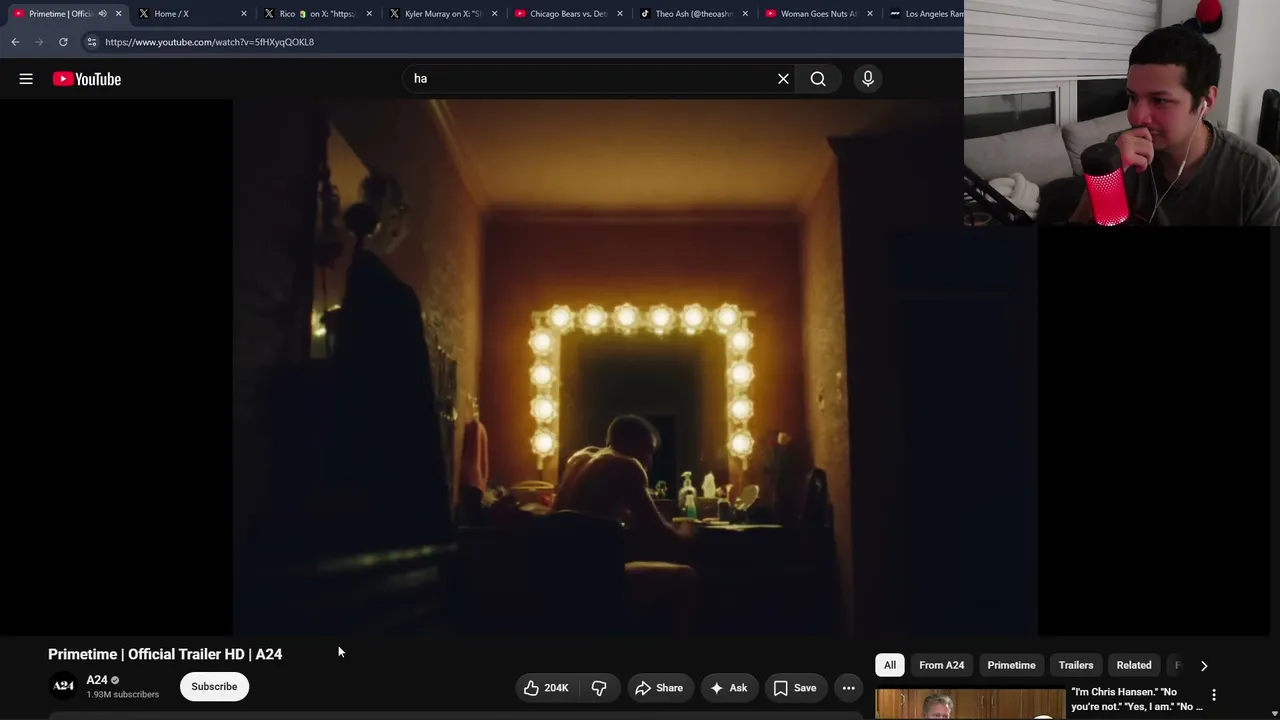The height and width of the screenshot is (720, 1280).
Task: Open more actions ellipsis menu
Action: click(848, 688)
